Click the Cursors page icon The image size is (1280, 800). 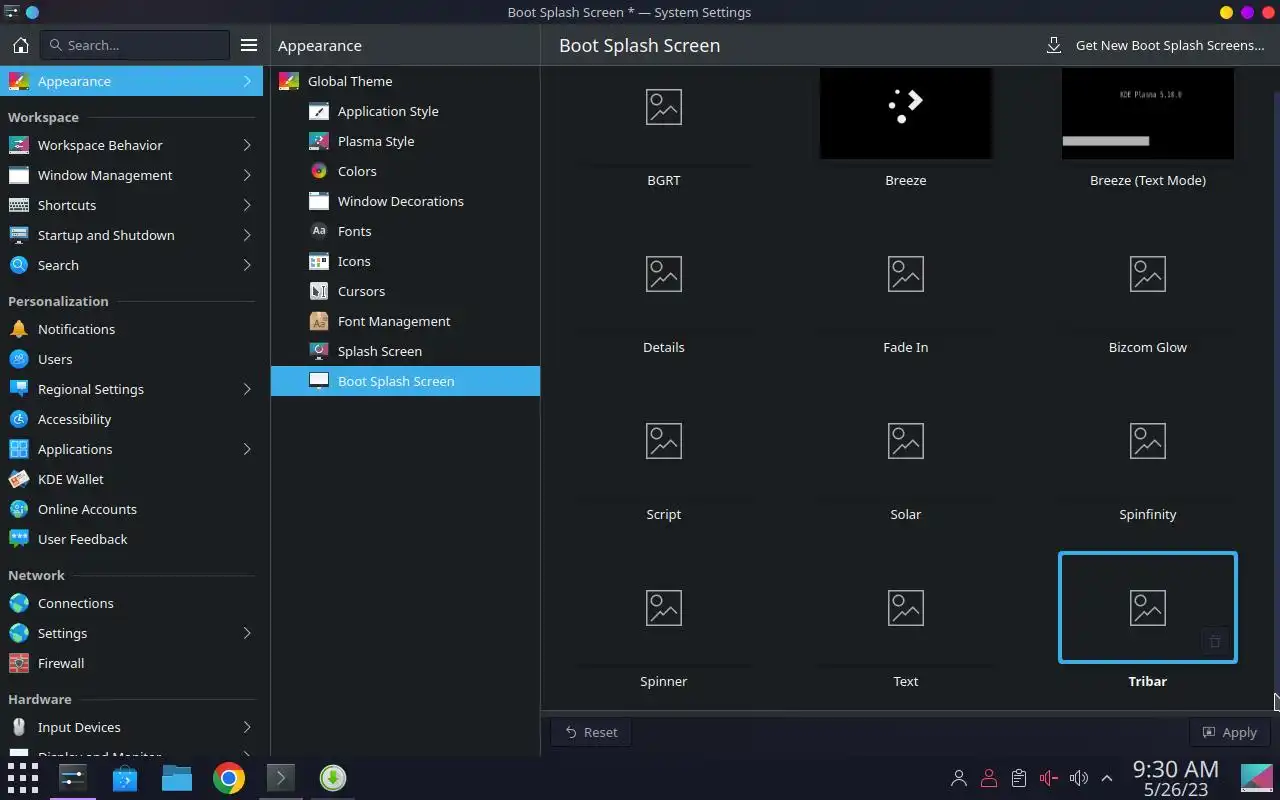(319, 291)
